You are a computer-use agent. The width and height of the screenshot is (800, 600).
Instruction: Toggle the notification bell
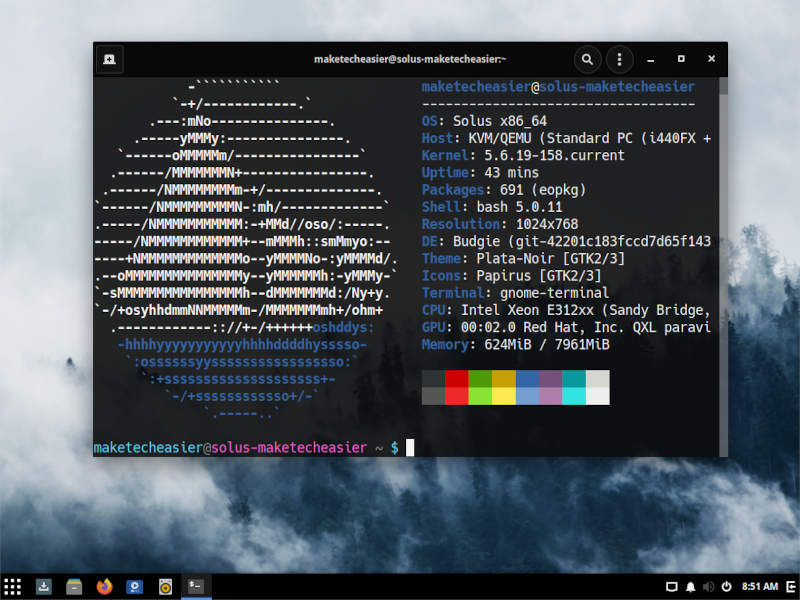(x=690, y=587)
